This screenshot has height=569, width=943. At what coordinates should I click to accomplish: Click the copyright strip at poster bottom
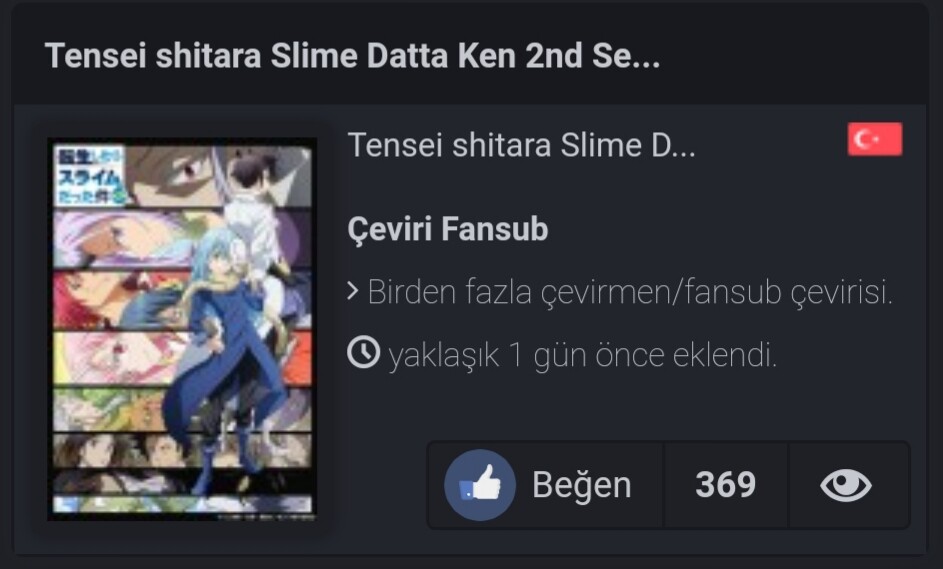click(265, 516)
